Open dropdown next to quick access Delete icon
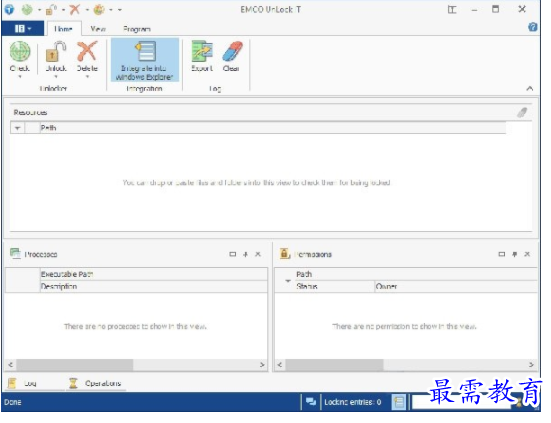 tap(87, 10)
